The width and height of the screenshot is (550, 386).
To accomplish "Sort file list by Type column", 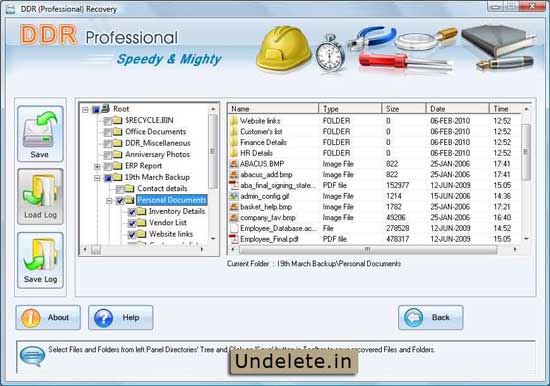I will (350, 109).
